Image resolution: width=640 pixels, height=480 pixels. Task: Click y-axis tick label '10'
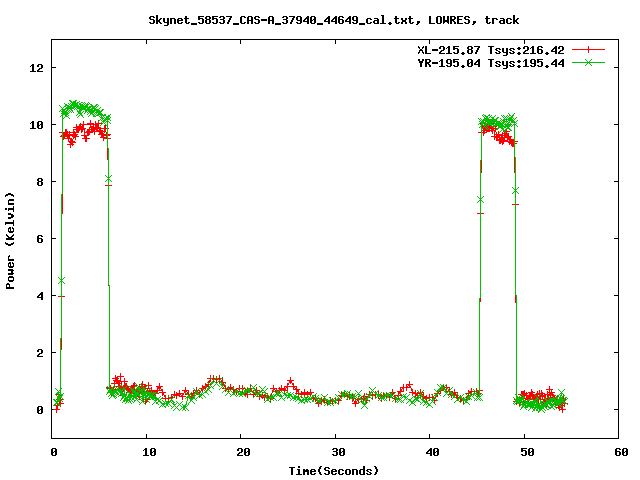[36, 125]
